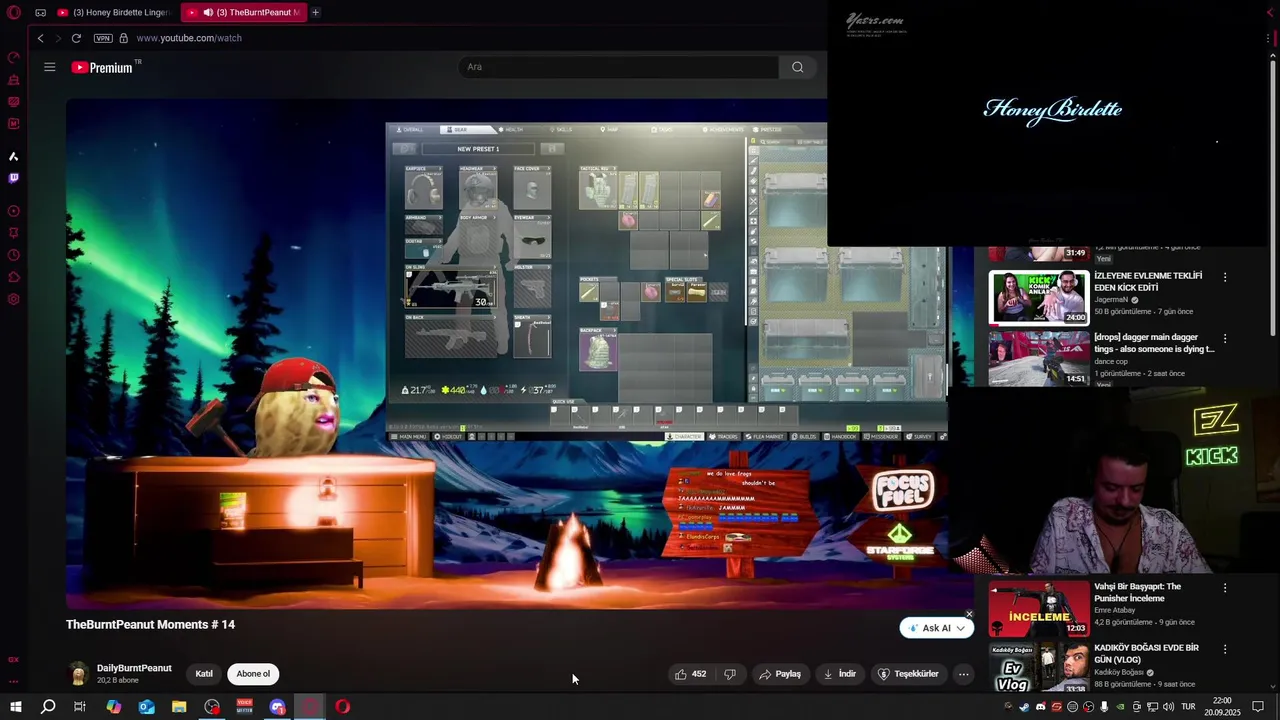This screenshot has width=1280, height=720.
Task: Open Windows taskbar search
Action: tap(48, 707)
